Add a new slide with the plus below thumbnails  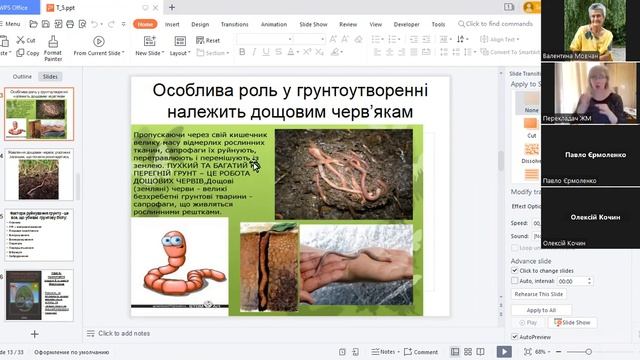pyautogui.click(x=35, y=334)
